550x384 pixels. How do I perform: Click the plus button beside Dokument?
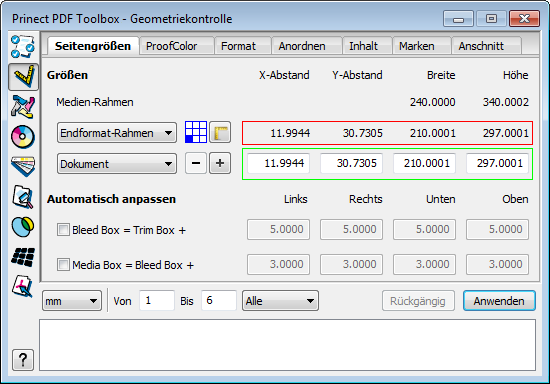[220, 163]
